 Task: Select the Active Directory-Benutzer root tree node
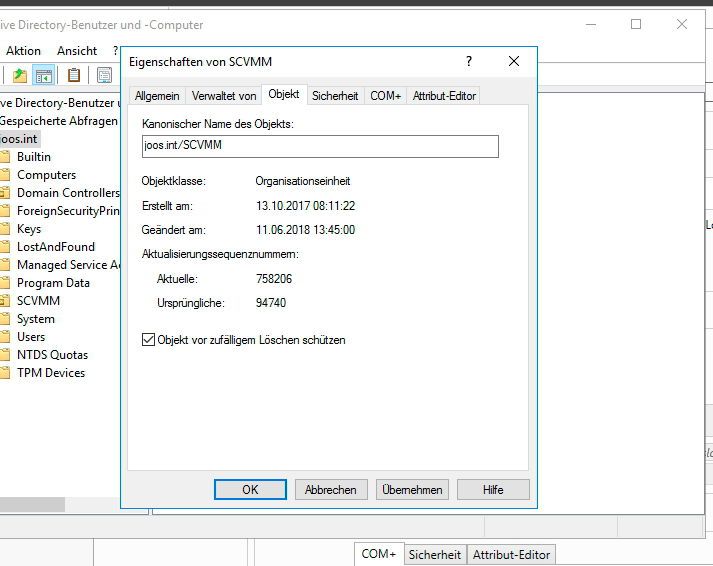pos(59,103)
